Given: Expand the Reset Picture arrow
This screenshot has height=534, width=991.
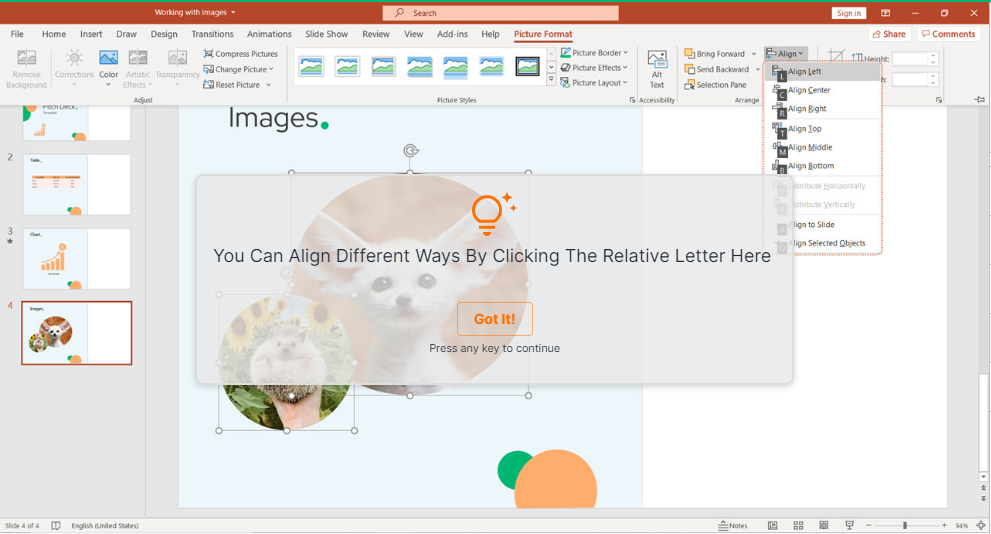Looking at the screenshot, I should 269,85.
